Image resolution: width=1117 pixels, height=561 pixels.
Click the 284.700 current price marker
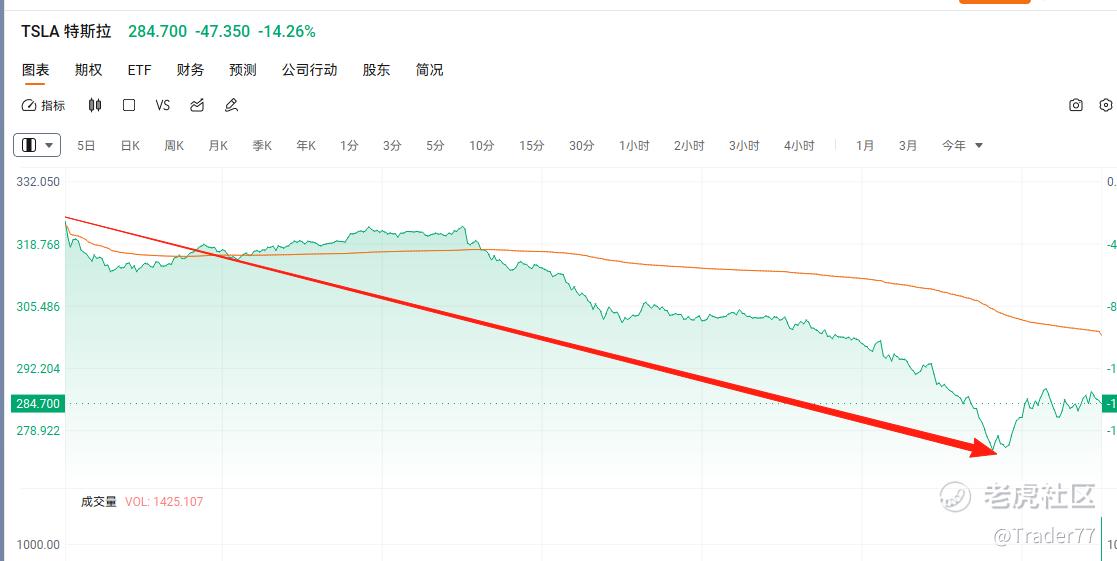click(x=38, y=404)
